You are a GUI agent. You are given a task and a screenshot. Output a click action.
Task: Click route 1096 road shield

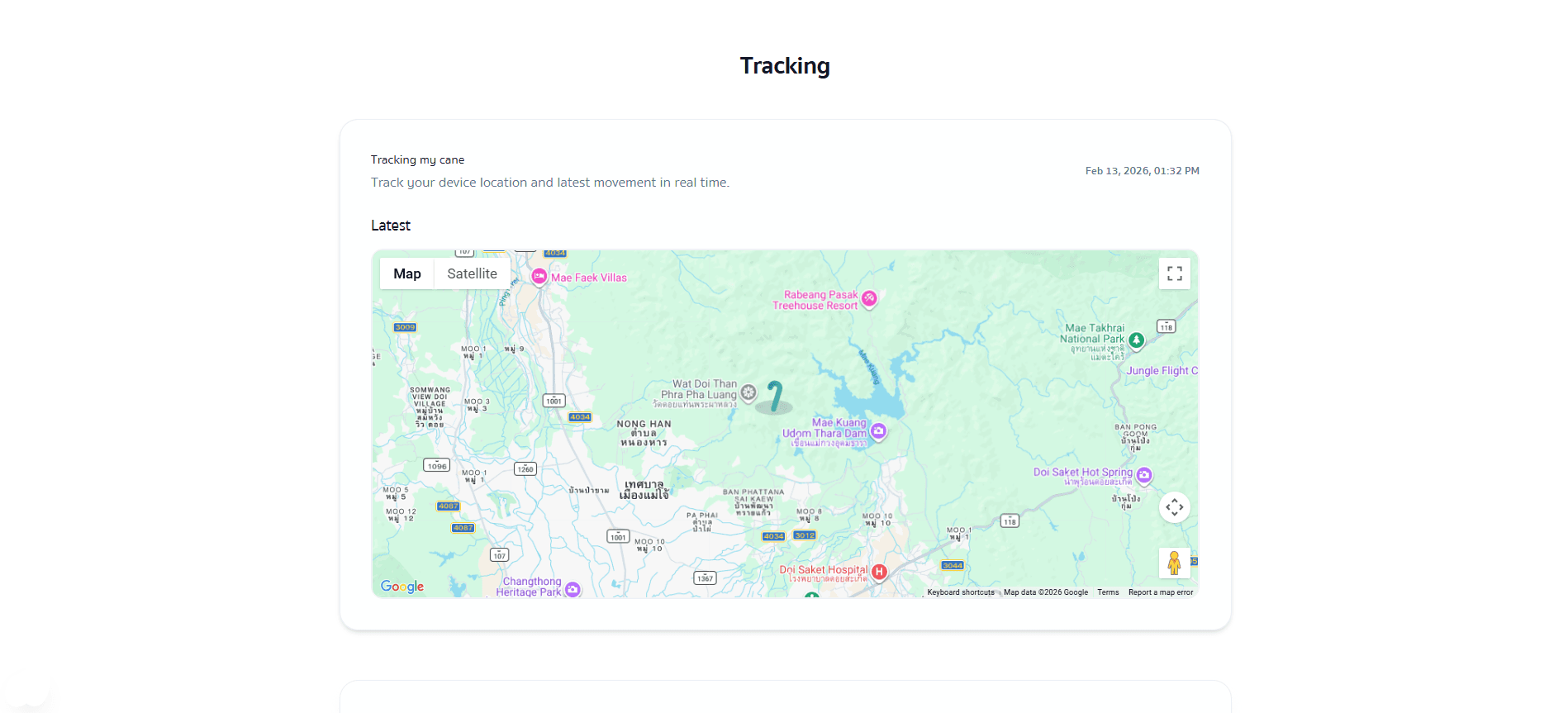click(437, 466)
